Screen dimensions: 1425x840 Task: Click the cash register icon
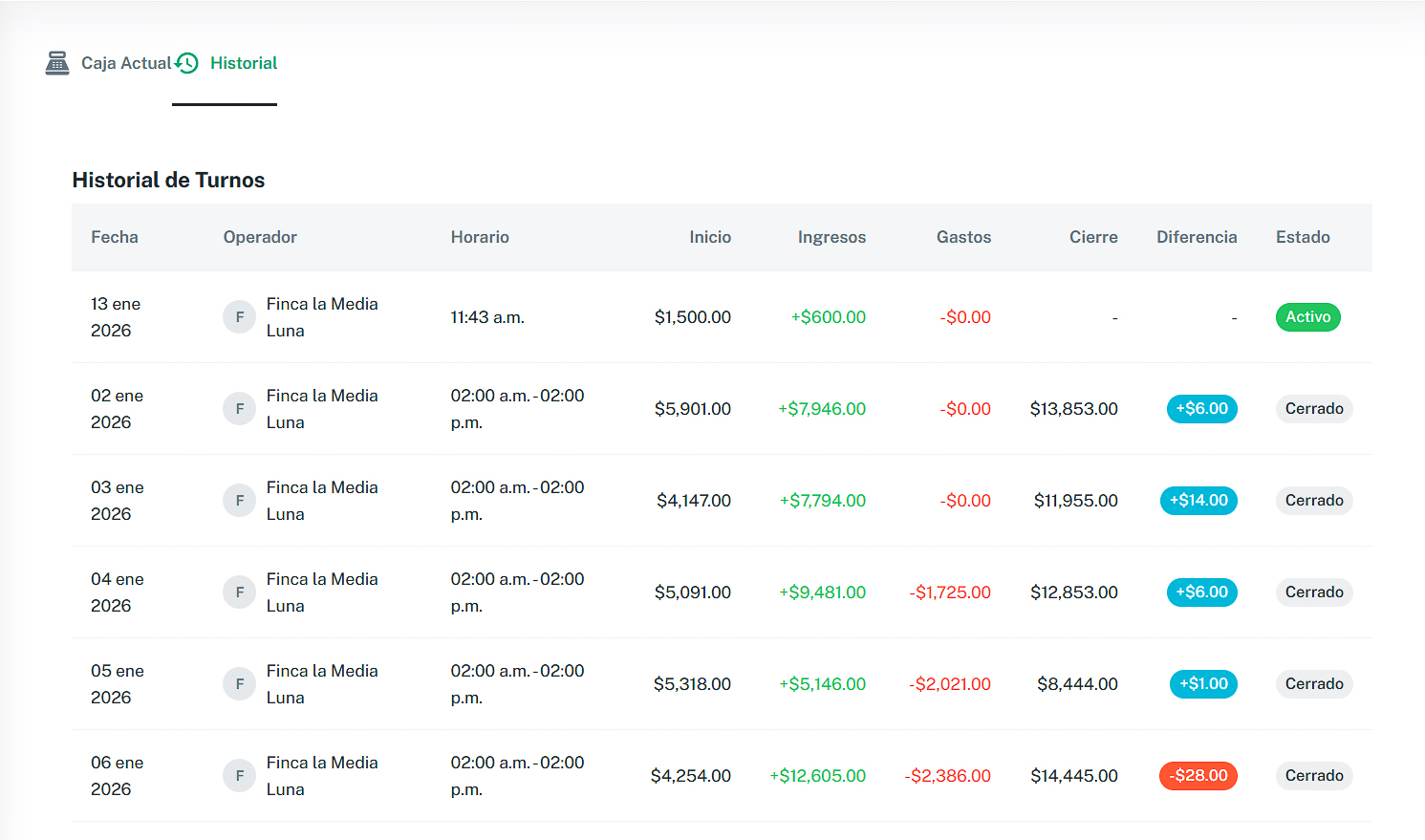tap(57, 63)
